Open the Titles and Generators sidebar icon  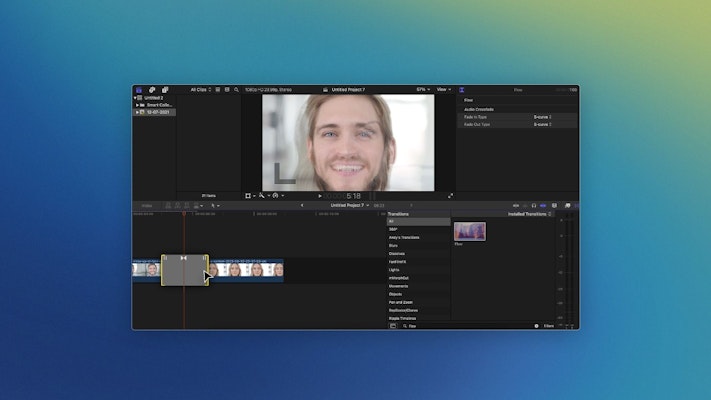point(165,89)
